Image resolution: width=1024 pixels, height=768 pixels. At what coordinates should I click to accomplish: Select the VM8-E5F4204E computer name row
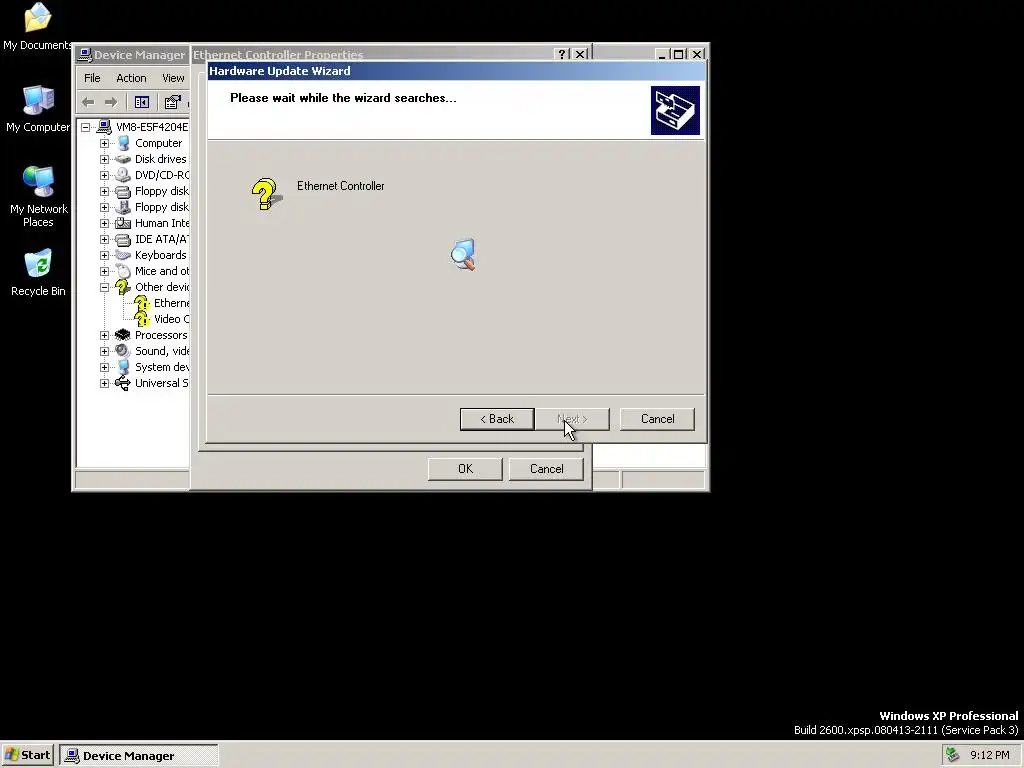(x=152, y=127)
